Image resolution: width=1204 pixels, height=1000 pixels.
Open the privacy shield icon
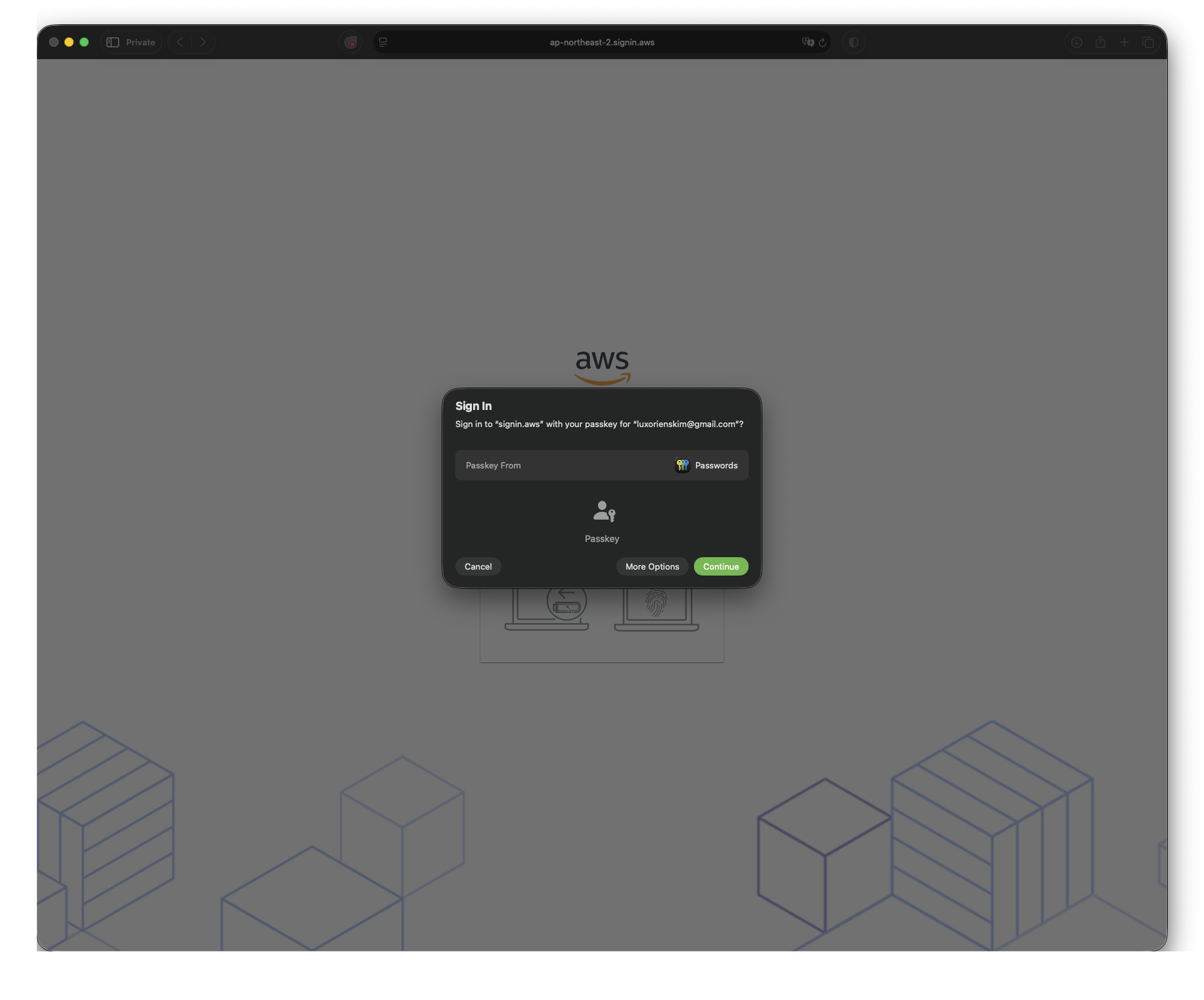(853, 42)
